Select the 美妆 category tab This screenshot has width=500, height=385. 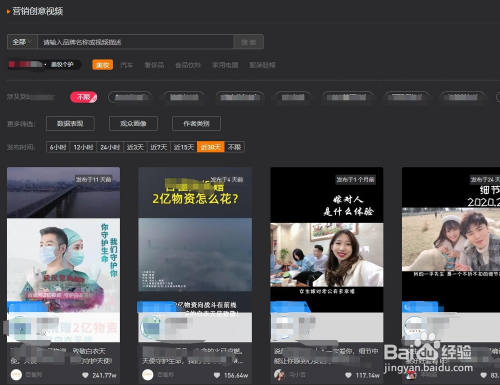coord(103,65)
